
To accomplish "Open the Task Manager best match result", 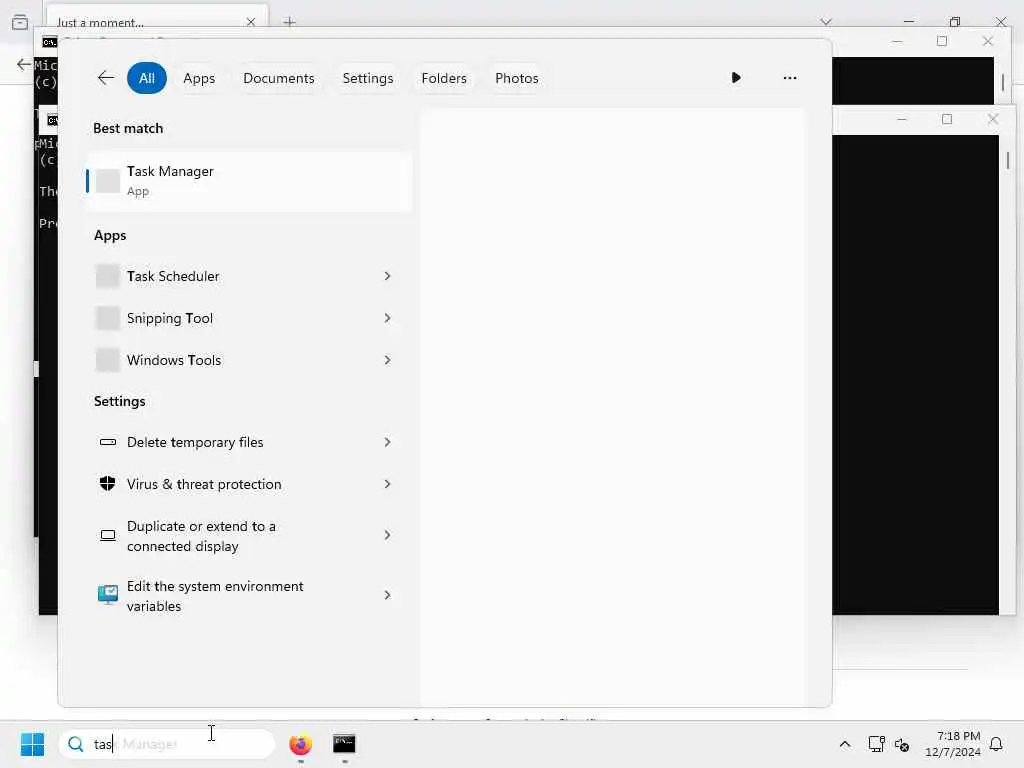I will pos(249,181).
